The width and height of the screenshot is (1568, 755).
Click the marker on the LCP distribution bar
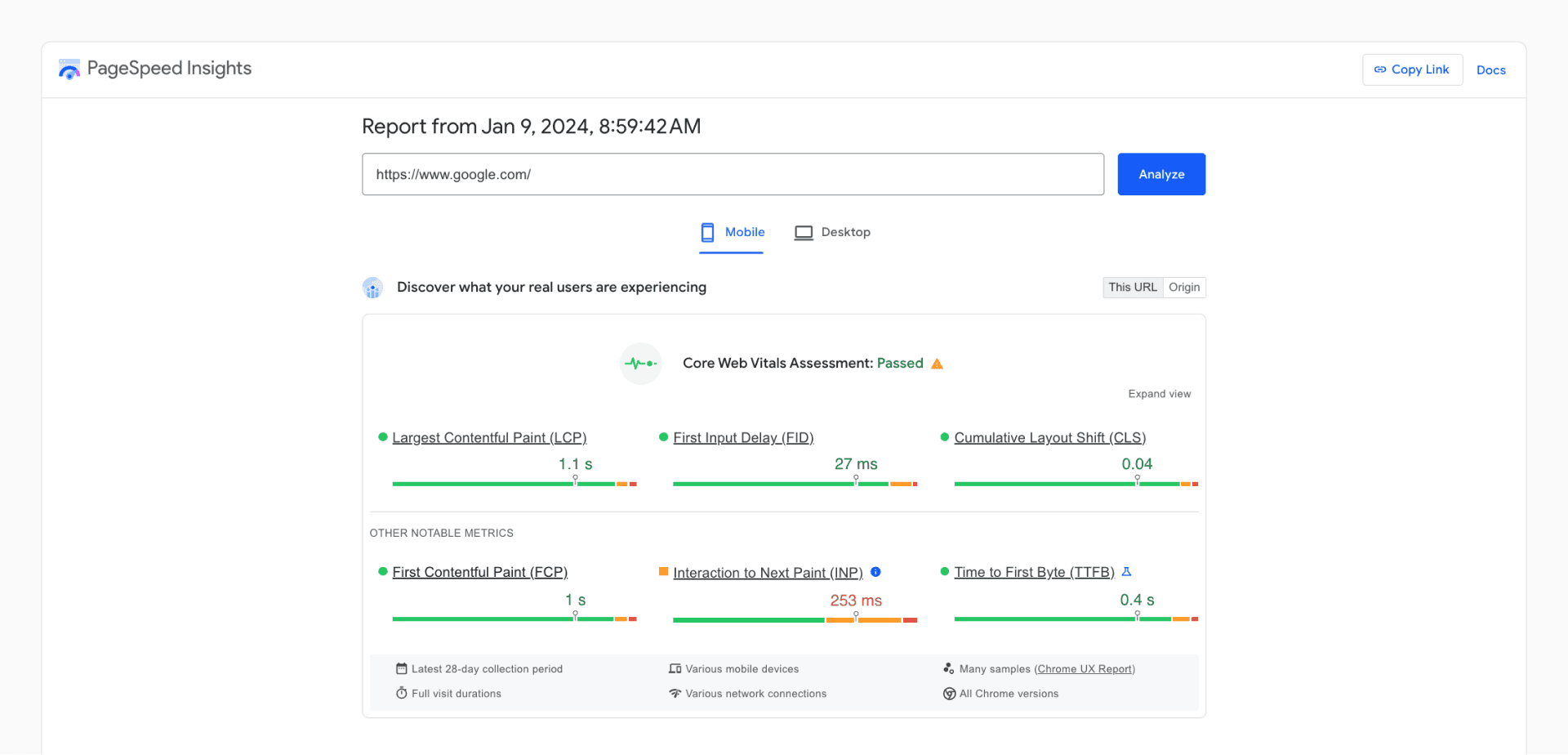click(576, 480)
